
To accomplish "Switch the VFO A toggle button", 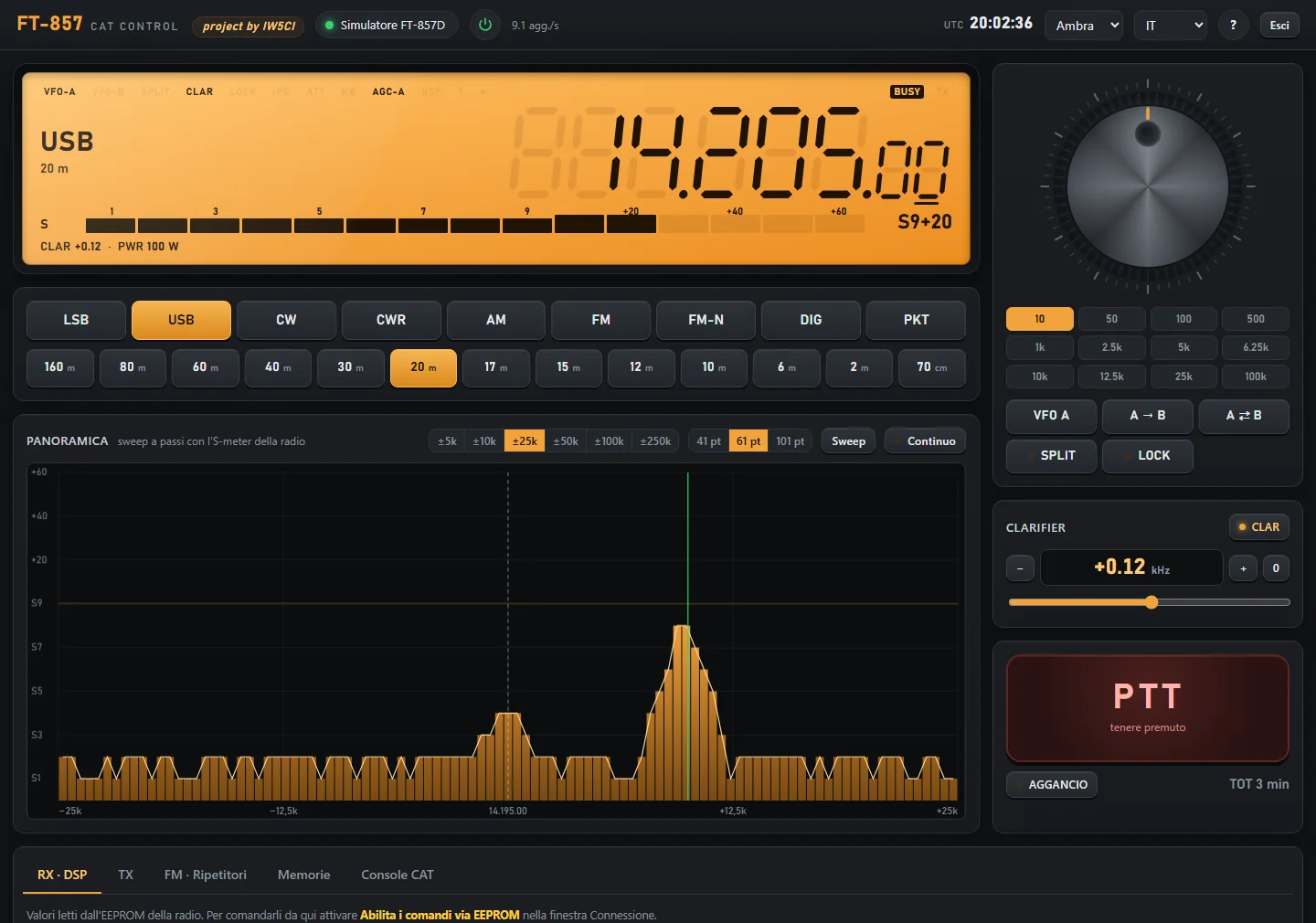I will coord(1051,416).
